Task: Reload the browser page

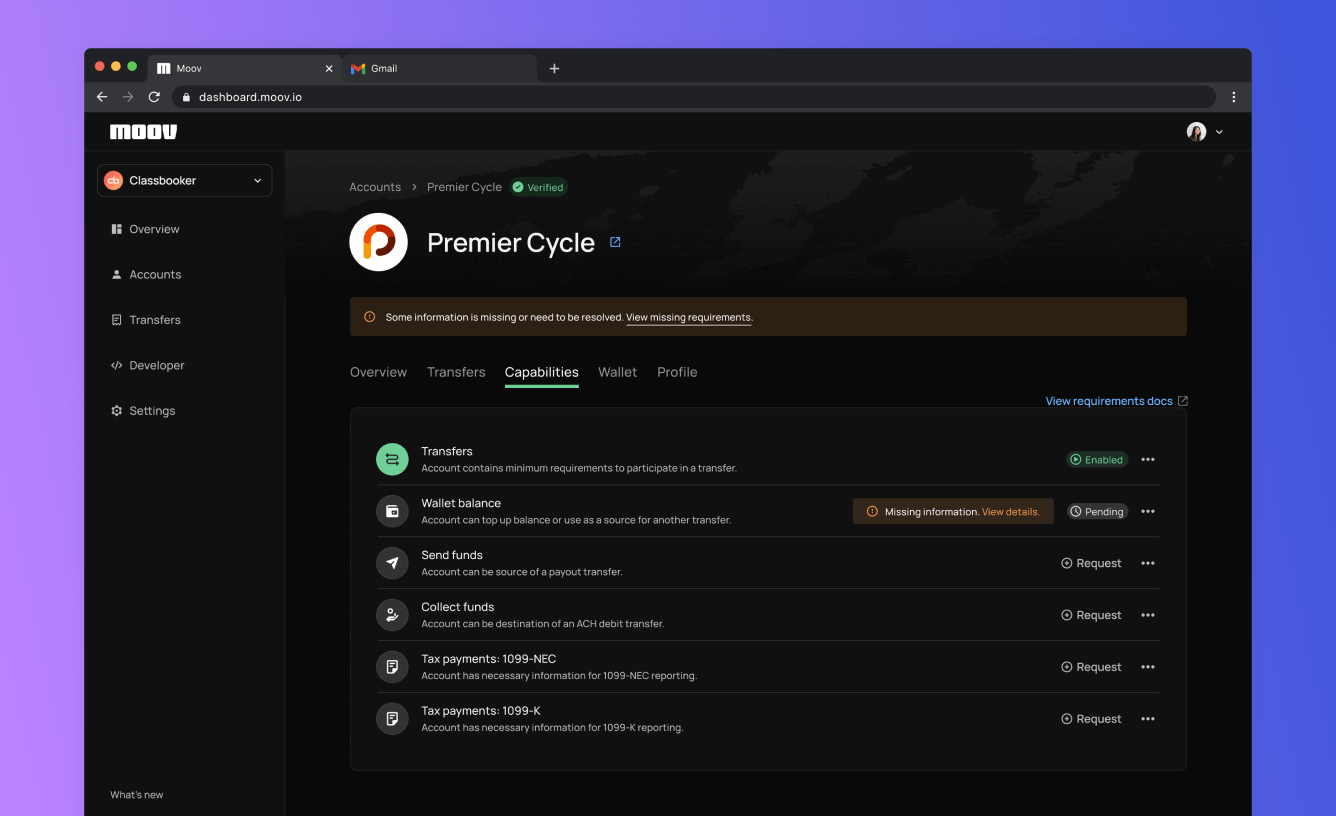Action: pos(154,97)
